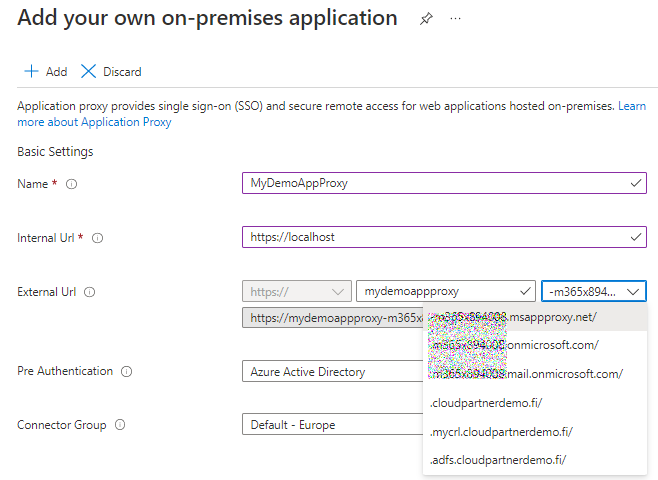Click the info icon next to Pre Authentication

(x=126, y=371)
